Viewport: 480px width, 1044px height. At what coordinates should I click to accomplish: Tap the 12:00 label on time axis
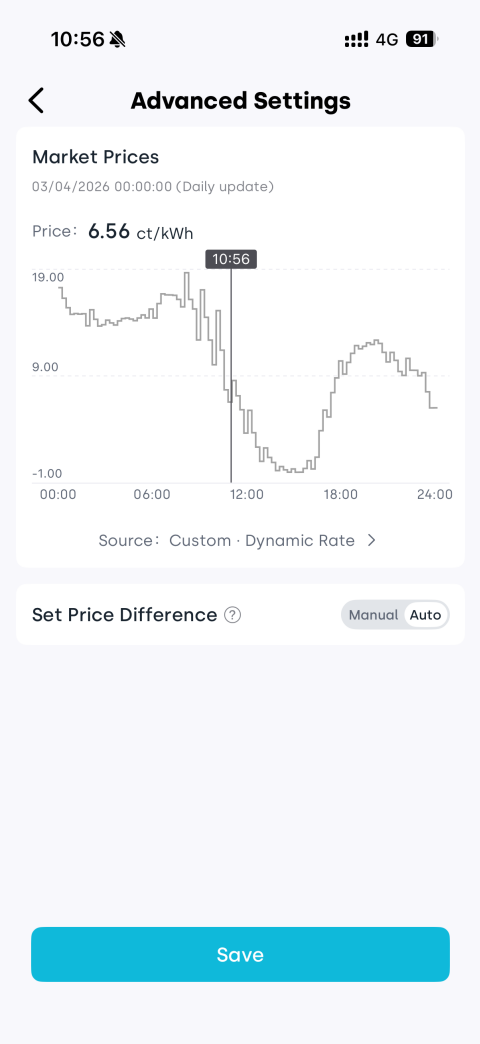click(246, 495)
